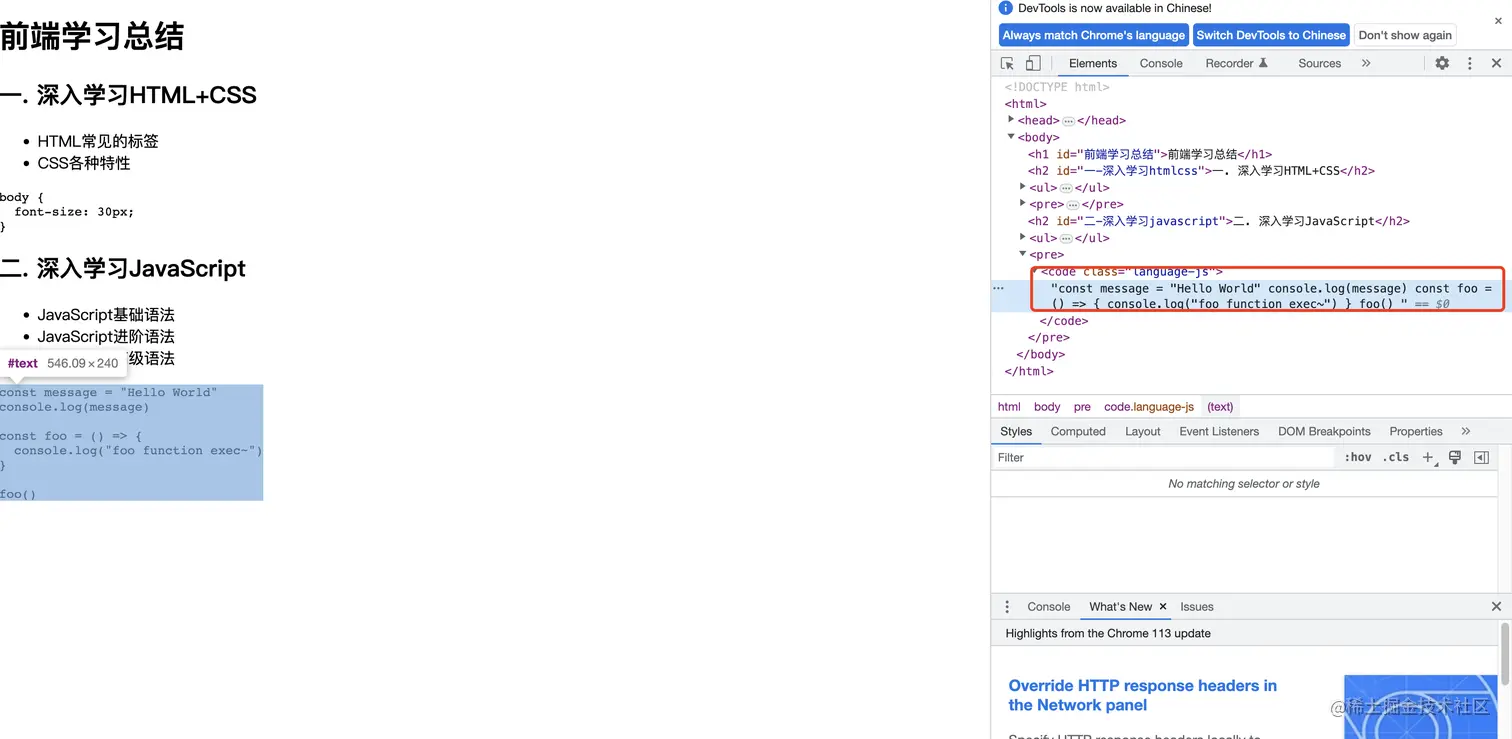Open DevTools settings gear
Screen dimensions: 1512x739
coord(1442,63)
